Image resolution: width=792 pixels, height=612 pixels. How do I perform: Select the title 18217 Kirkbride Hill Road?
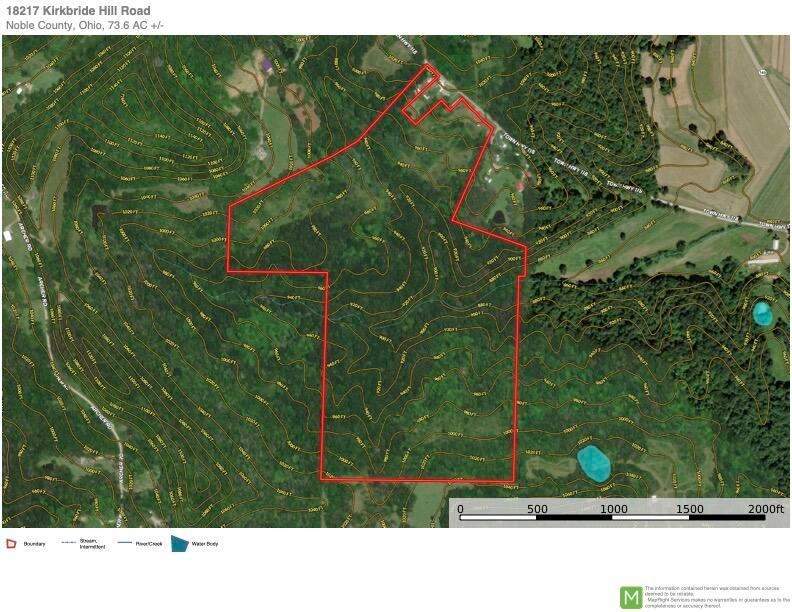tap(78, 10)
